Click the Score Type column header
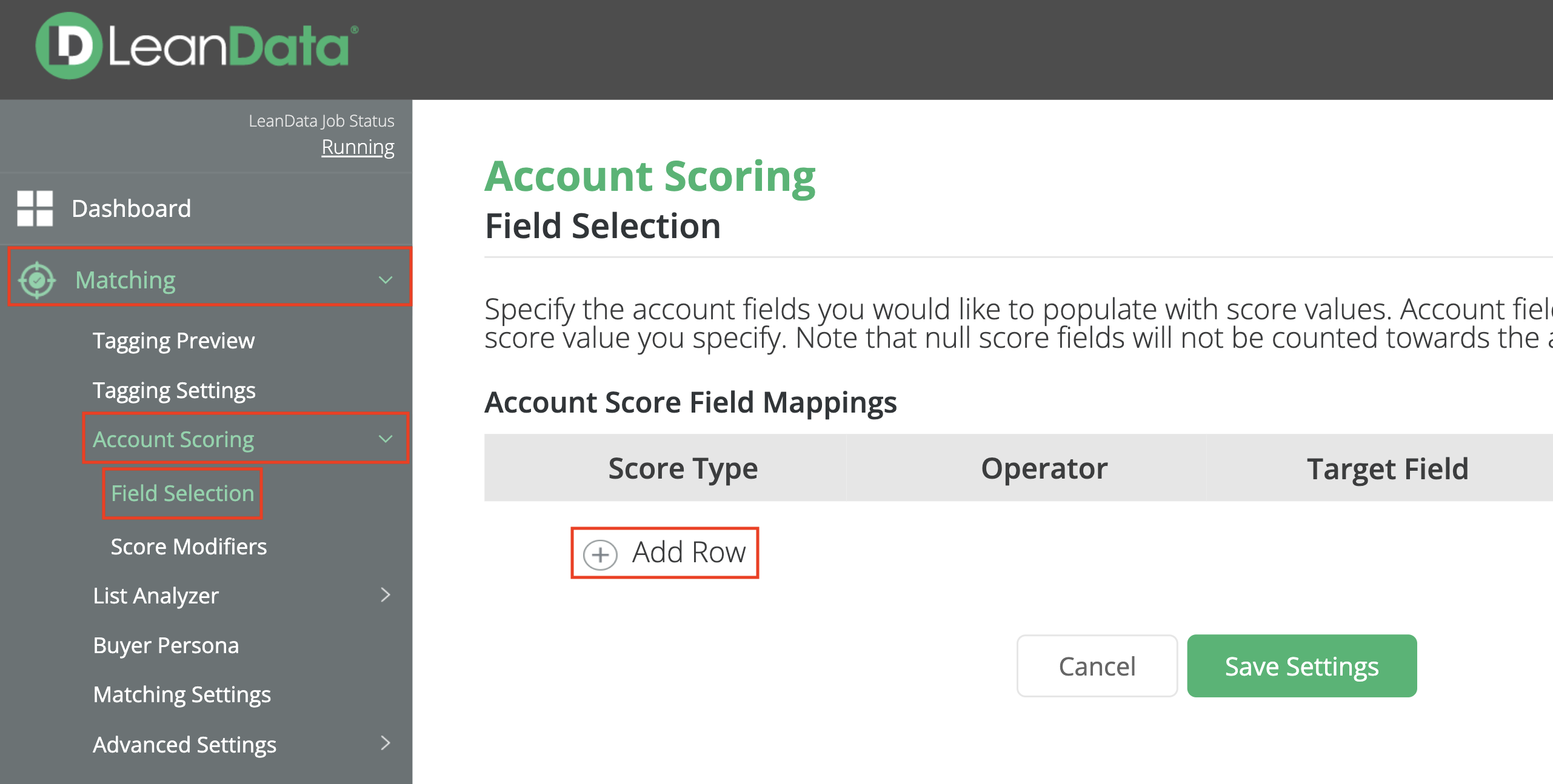Screen dimensions: 1553x784 coord(683,468)
